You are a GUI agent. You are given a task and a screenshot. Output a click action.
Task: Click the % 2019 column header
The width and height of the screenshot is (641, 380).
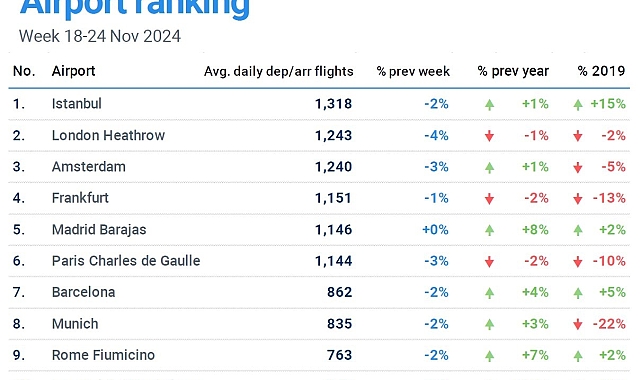(x=601, y=71)
